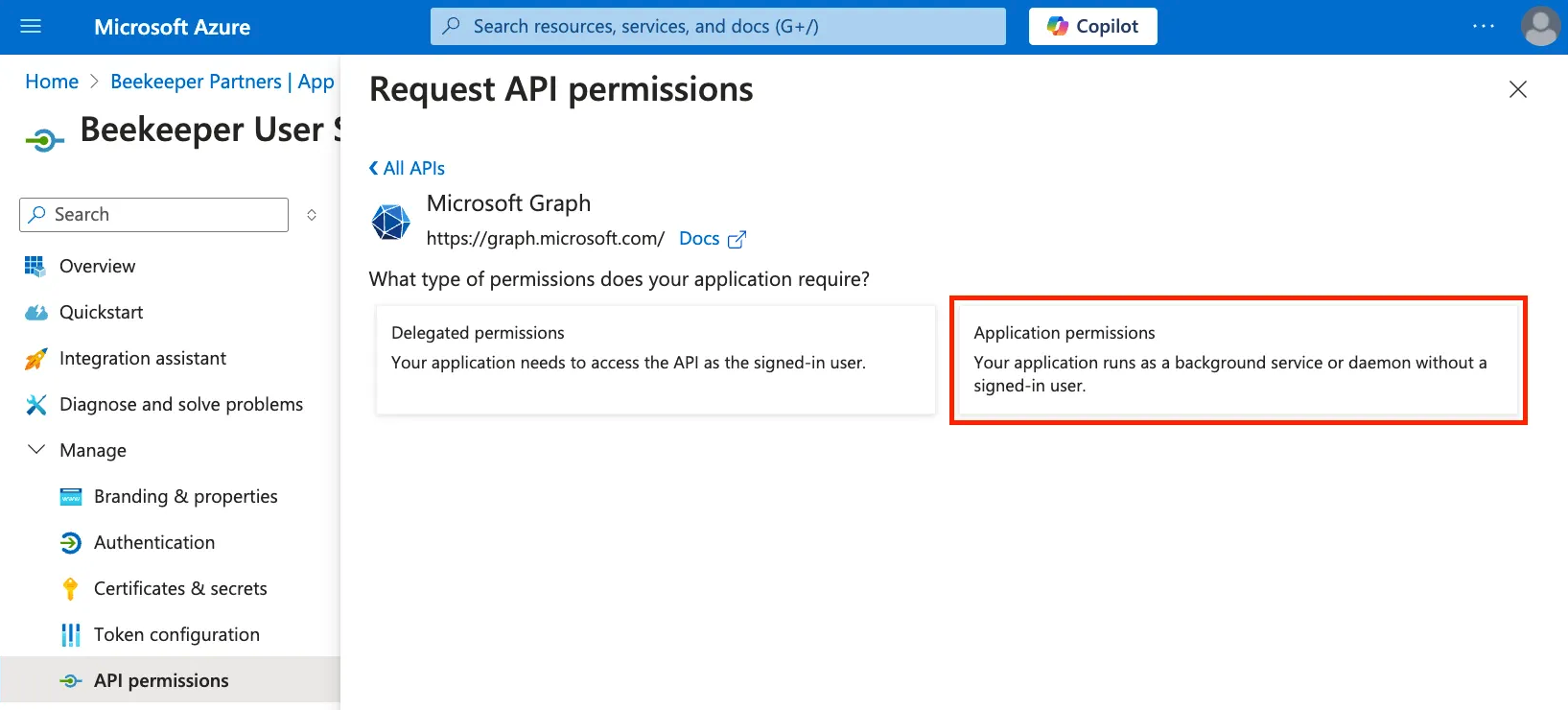The width and height of the screenshot is (1568, 710).
Task: Click the Copilot logo icon
Action: tap(1058, 26)
